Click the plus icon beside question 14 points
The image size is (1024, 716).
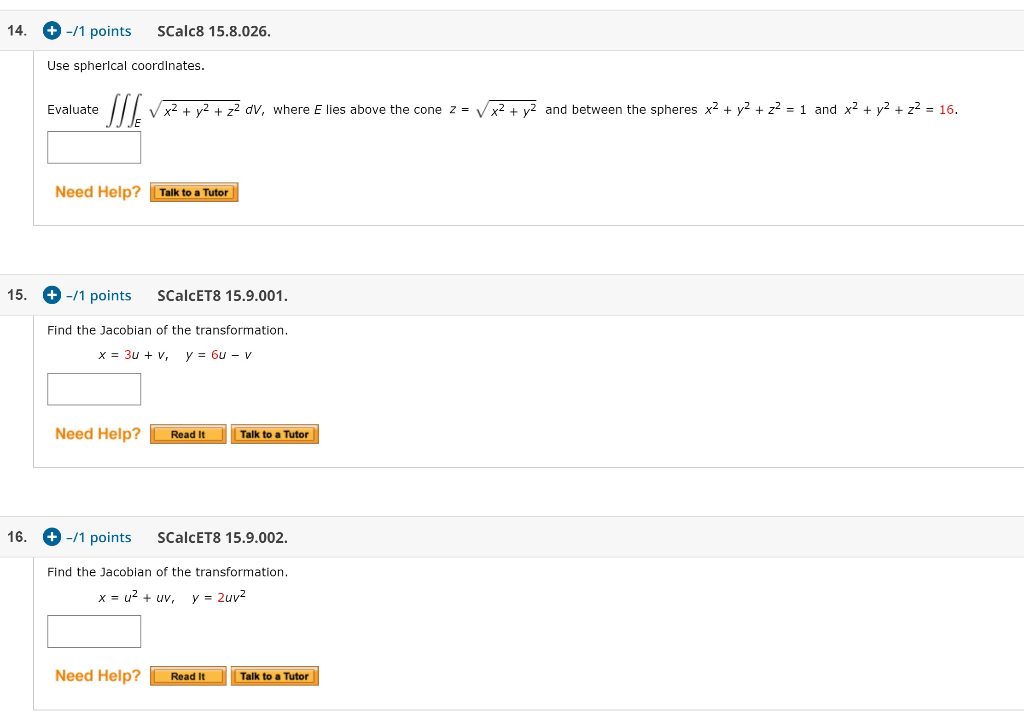coord(50,31)
